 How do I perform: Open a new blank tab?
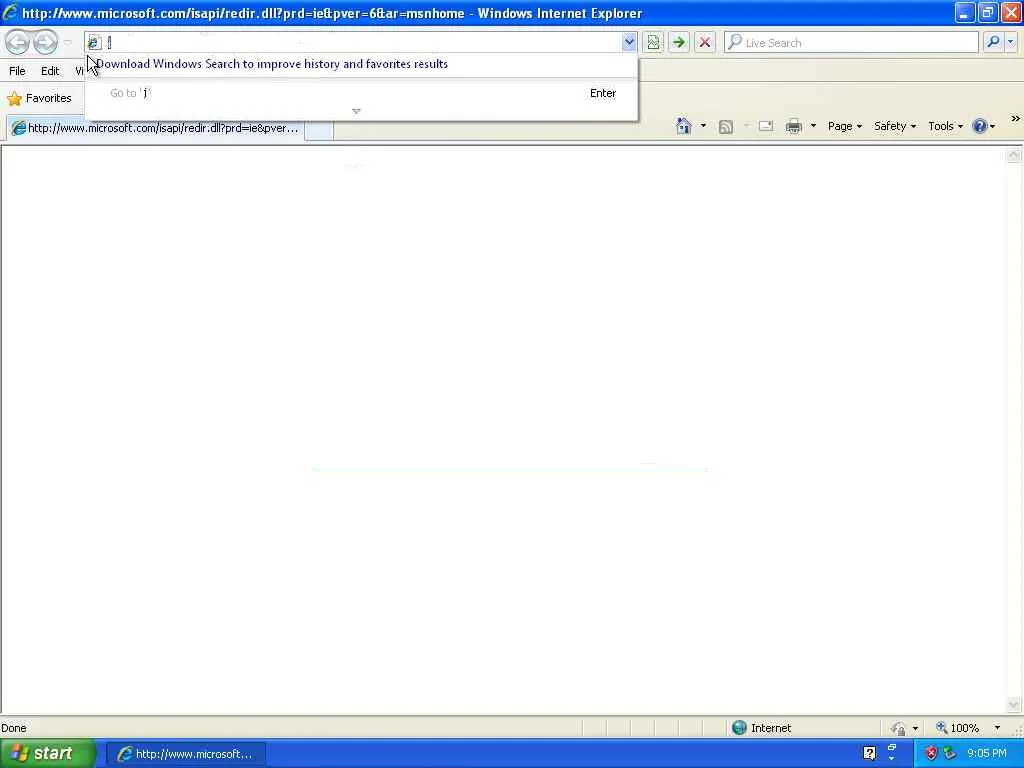(x=319, y=129)
